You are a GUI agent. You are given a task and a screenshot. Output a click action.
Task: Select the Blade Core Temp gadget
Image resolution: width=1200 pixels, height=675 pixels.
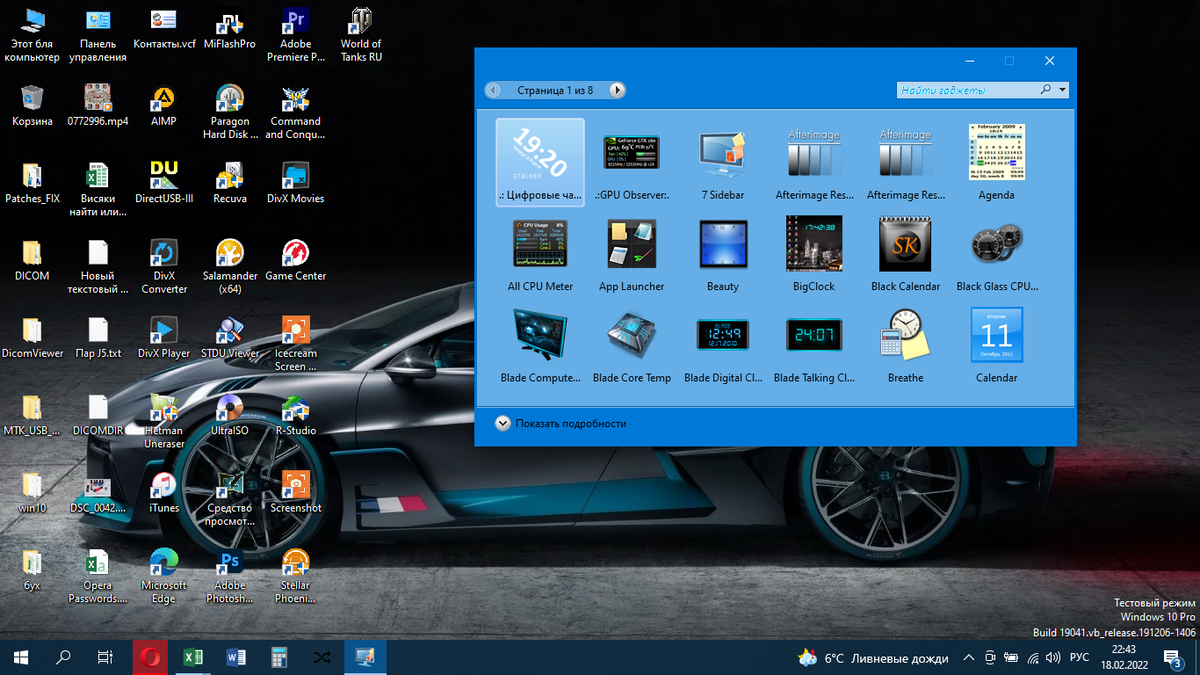coord(632,345)
